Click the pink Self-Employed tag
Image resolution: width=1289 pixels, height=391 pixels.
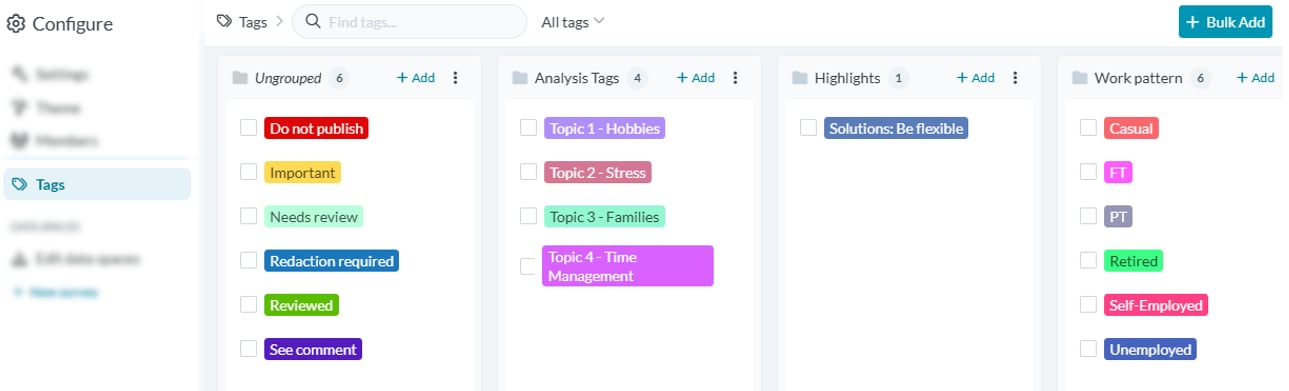(1156, 304)
